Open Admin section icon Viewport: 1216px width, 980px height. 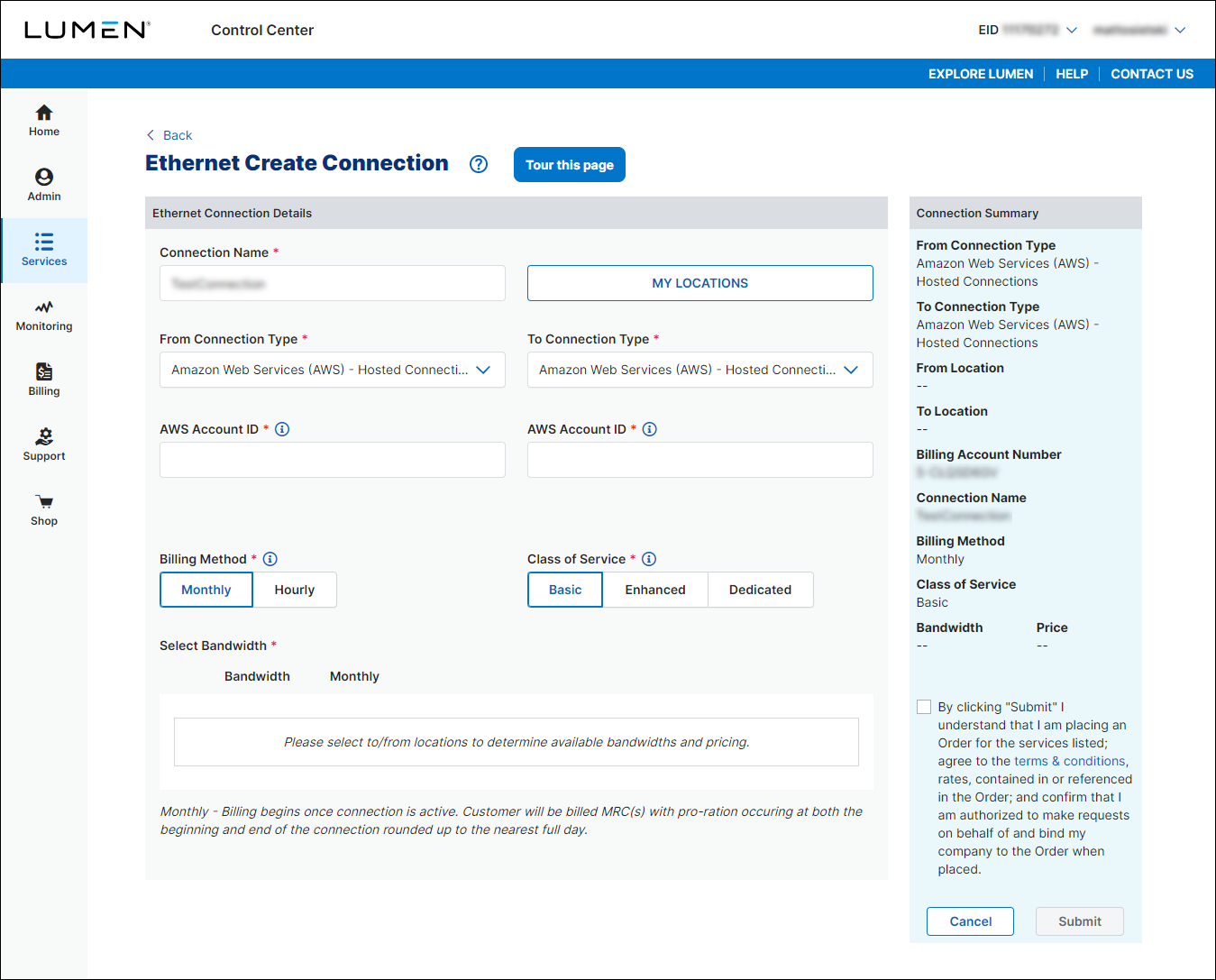point(43,177)
